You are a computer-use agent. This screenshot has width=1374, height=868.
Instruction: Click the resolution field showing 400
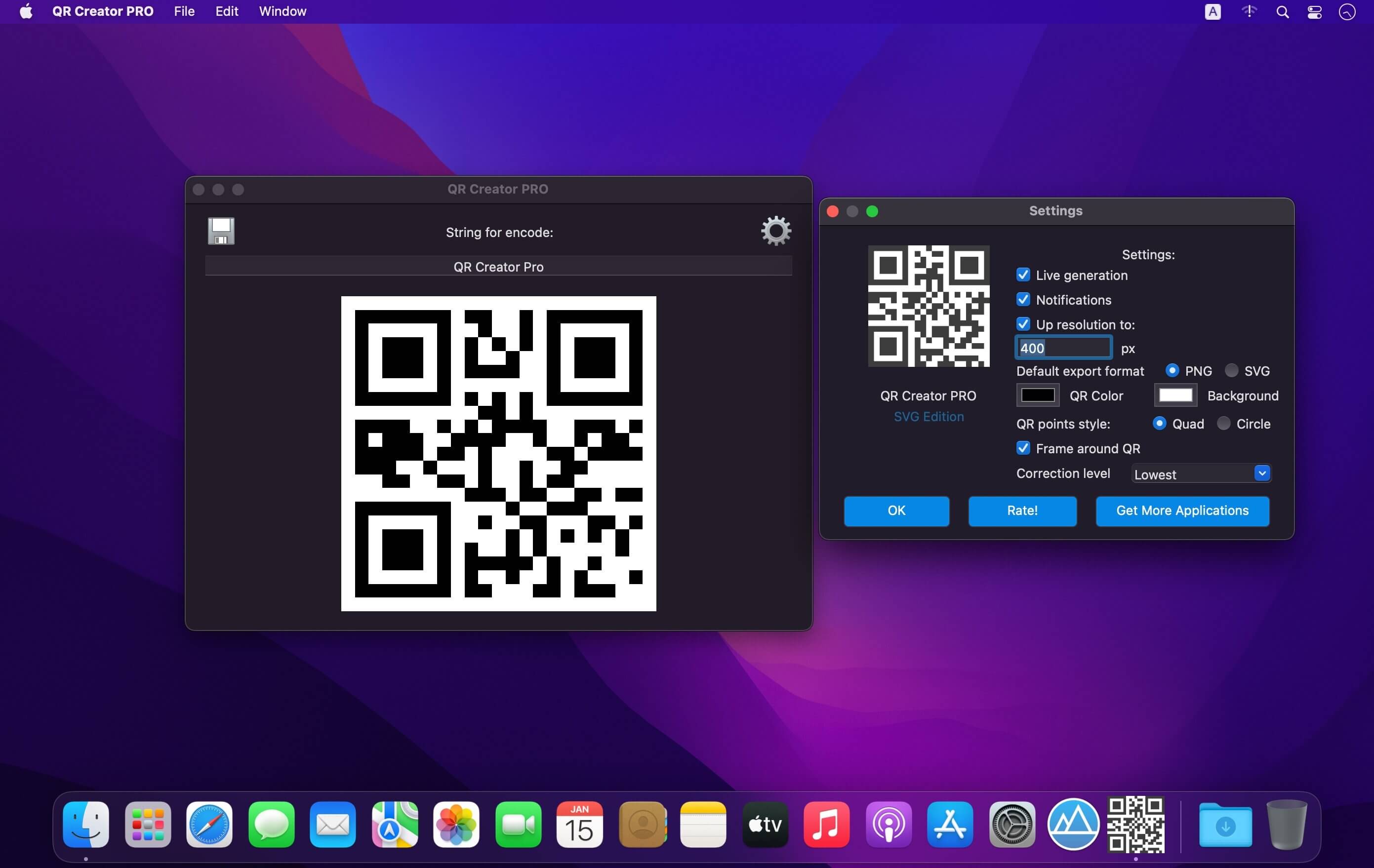coord(1064,348)
